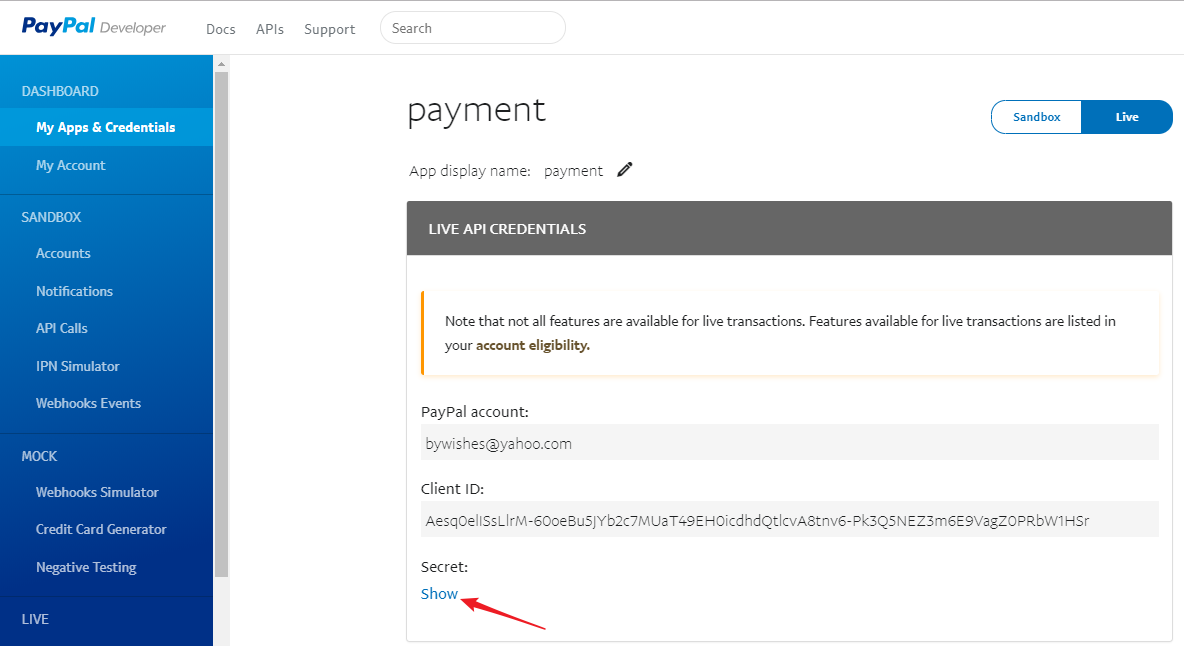Click the PayPal Developer logo

[x=94, y=27]
